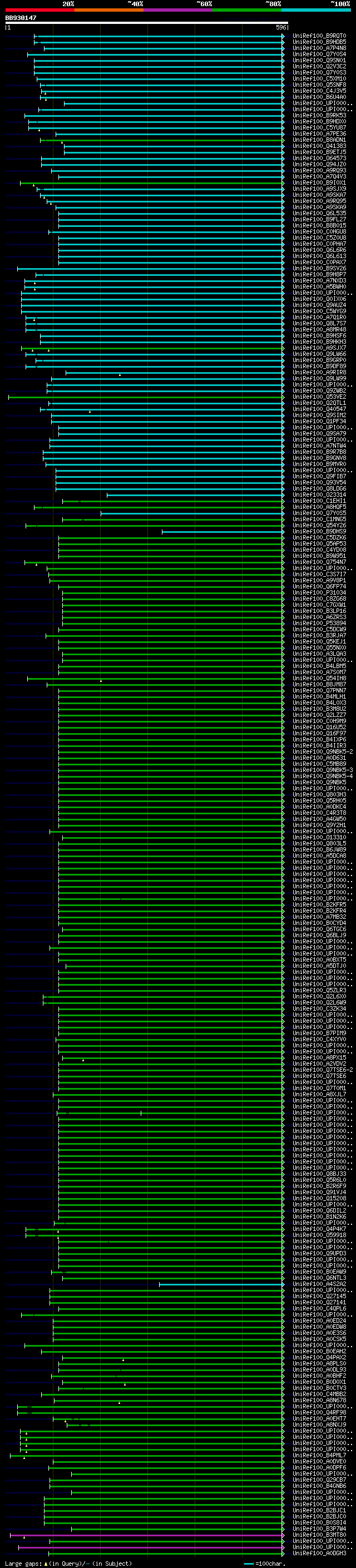Open hit UniRef100_Q9SN01

tap(319, 60)
